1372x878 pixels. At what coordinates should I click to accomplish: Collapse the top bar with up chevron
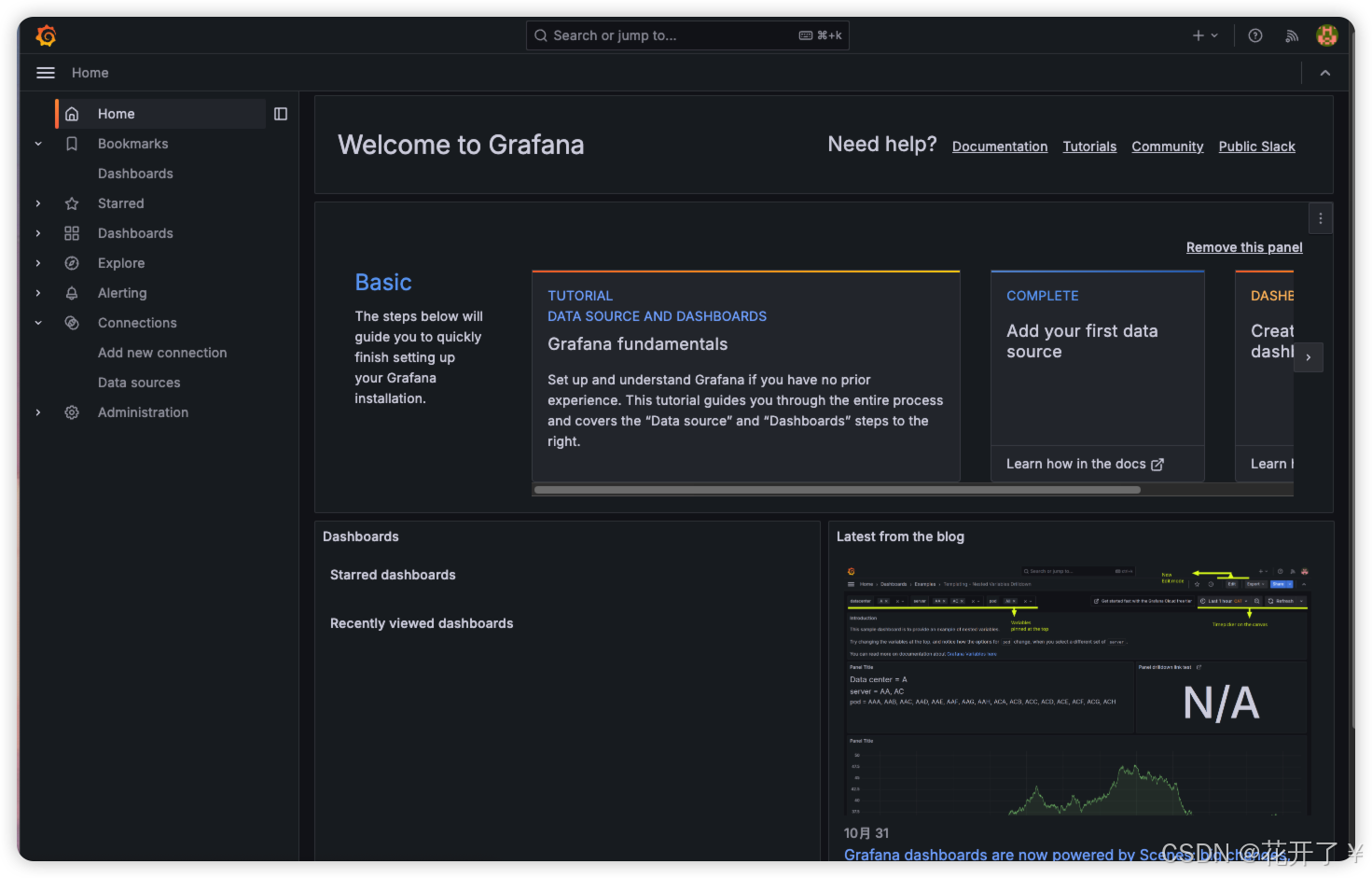[1325, 73]
